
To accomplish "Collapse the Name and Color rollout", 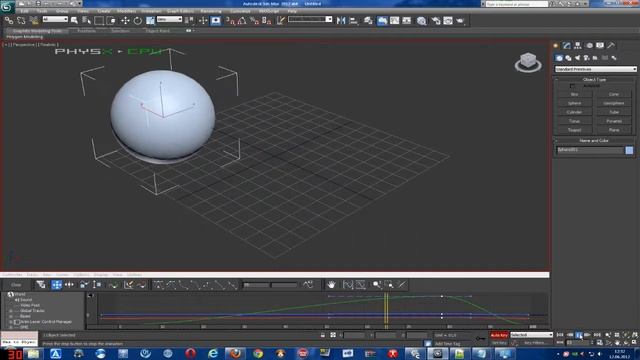I will click(x=594, y=140).
